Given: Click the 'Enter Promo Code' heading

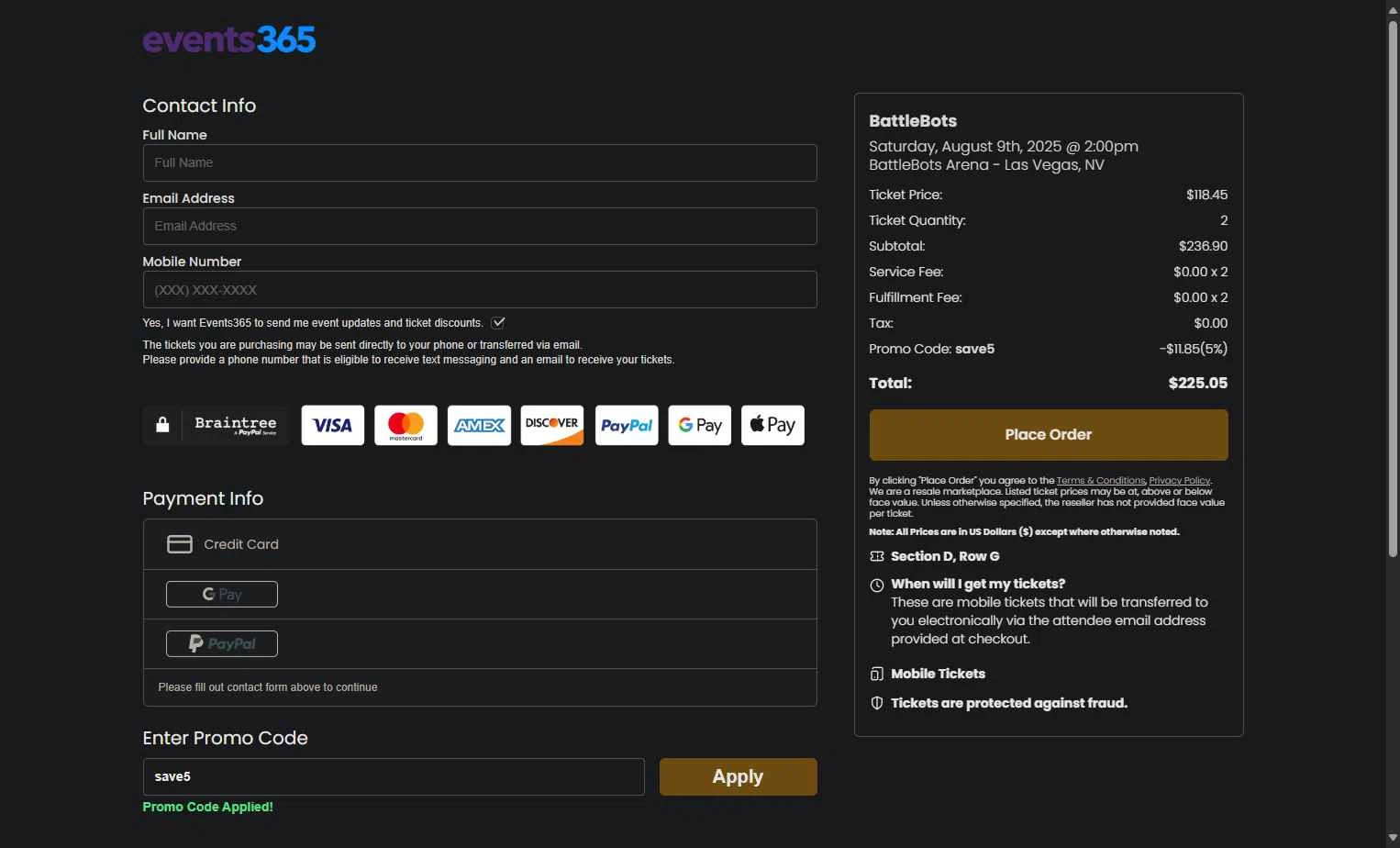Looking at the screenshot, I should pyautogui.click(x=225, y=738).
